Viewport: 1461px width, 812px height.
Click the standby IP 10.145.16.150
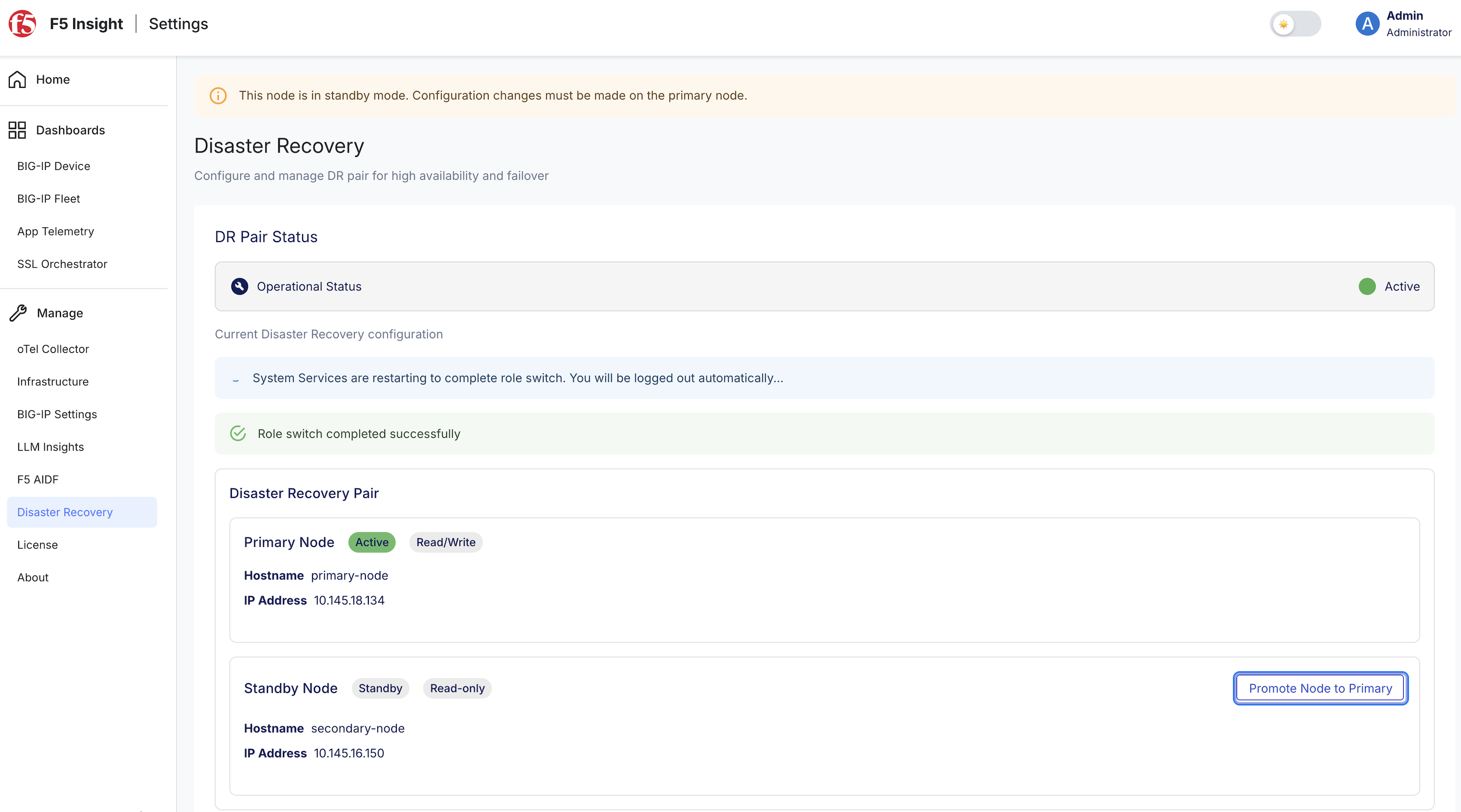pyautogui.click(x=349, y=753)
